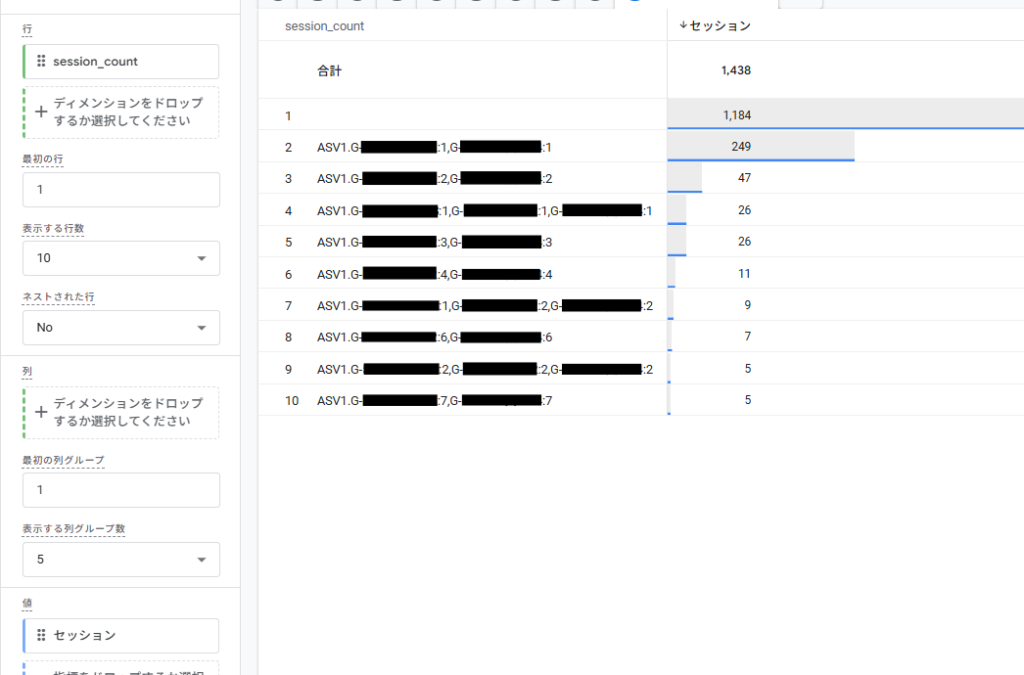Viewport: 1024px width, 675px height.
Task: Click the drag handle on セッション metric chip
Action: [42, 636]
